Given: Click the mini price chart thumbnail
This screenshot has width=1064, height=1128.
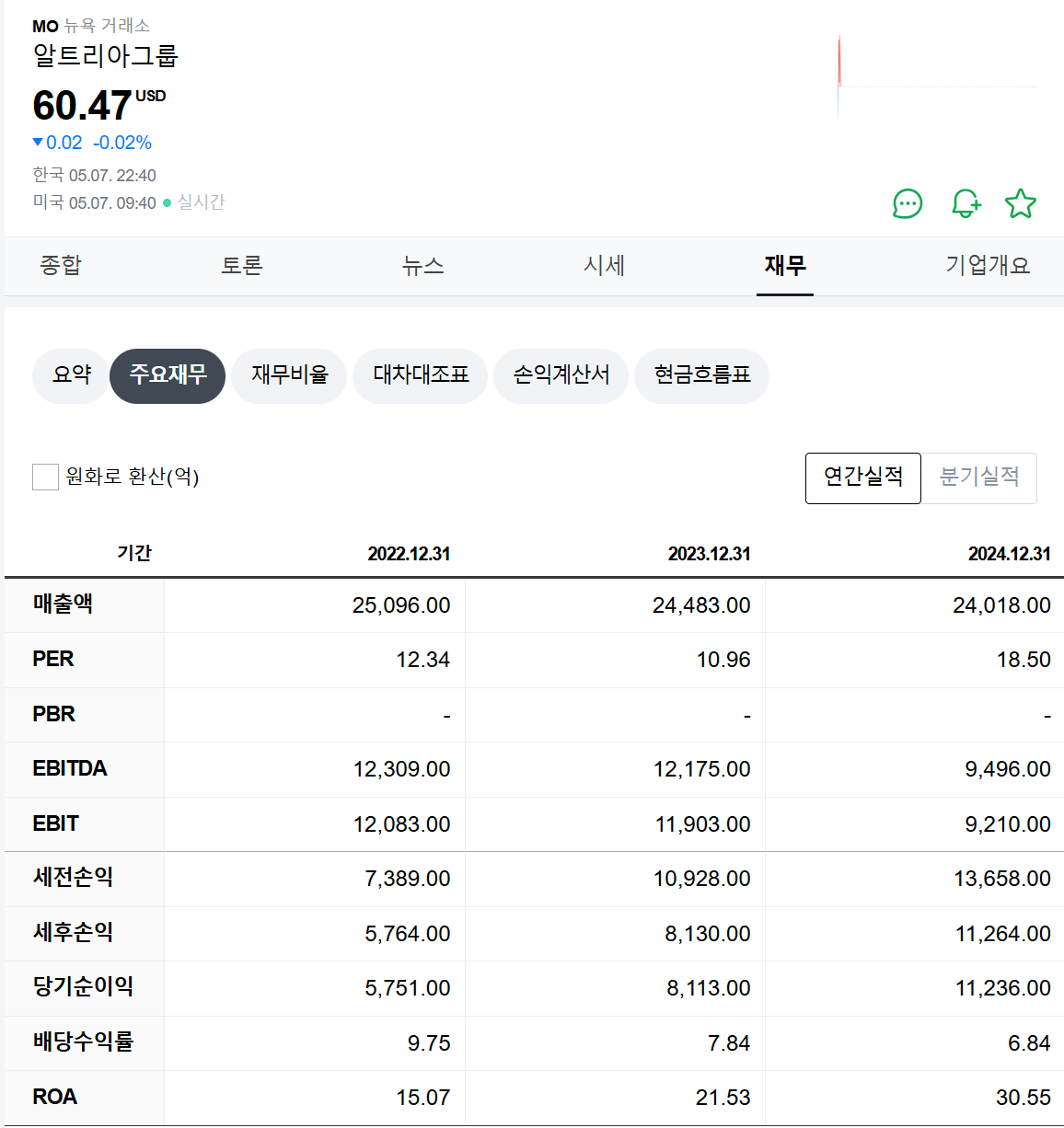Looking at the screenshot, I should (937, 75).
